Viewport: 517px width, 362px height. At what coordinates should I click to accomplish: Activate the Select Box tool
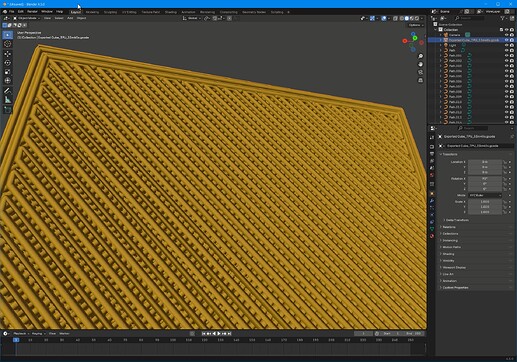pos(7,35)
